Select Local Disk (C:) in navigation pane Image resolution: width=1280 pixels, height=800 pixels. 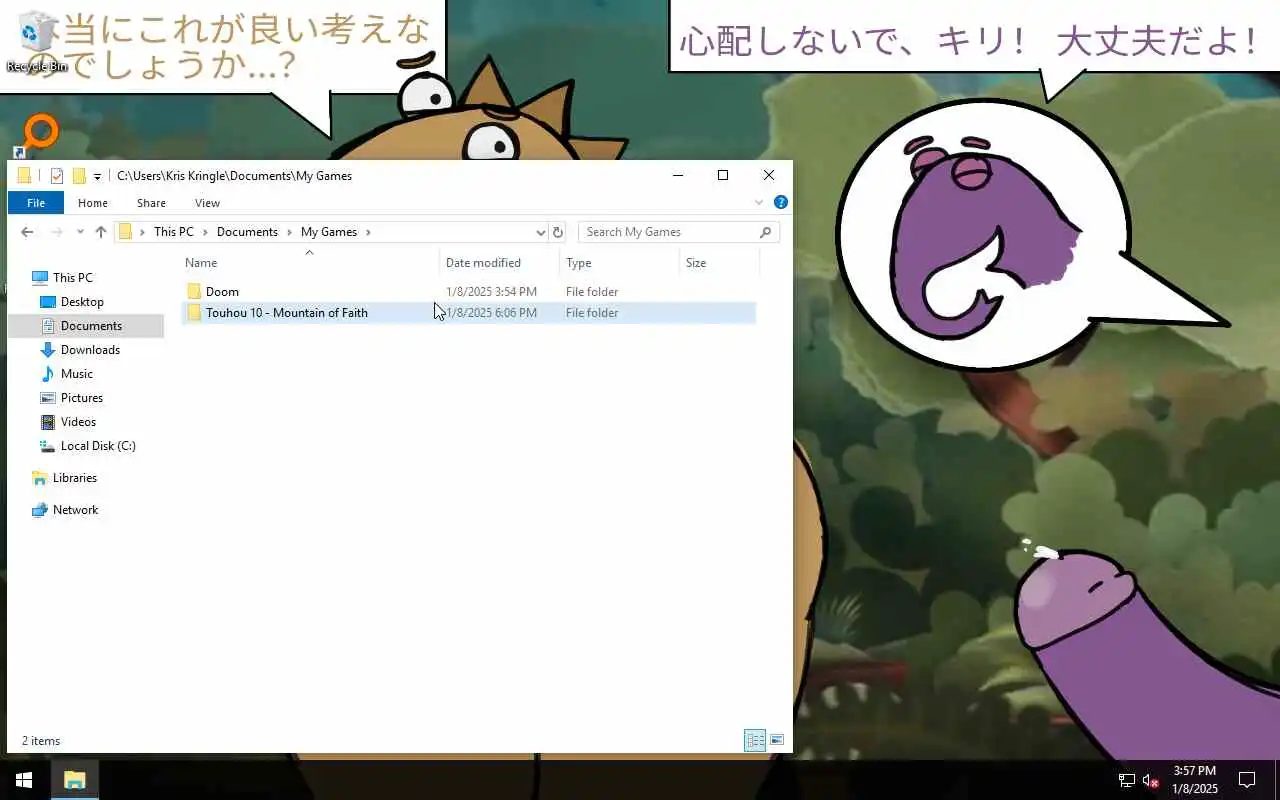click(x=98, y=446)
